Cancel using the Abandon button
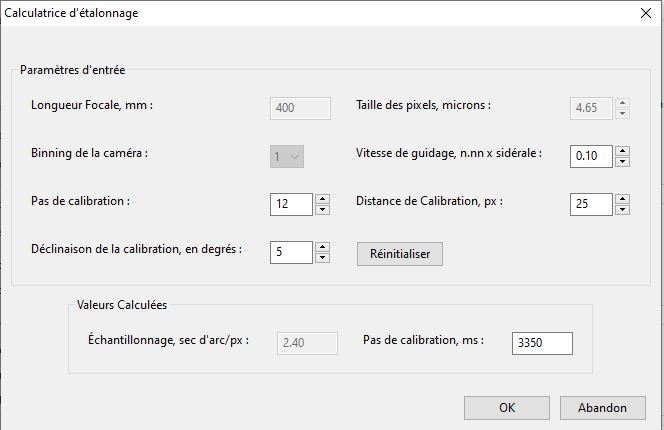Image resolution: width=664 pixels, height=430 pixels. click(602, 407)
